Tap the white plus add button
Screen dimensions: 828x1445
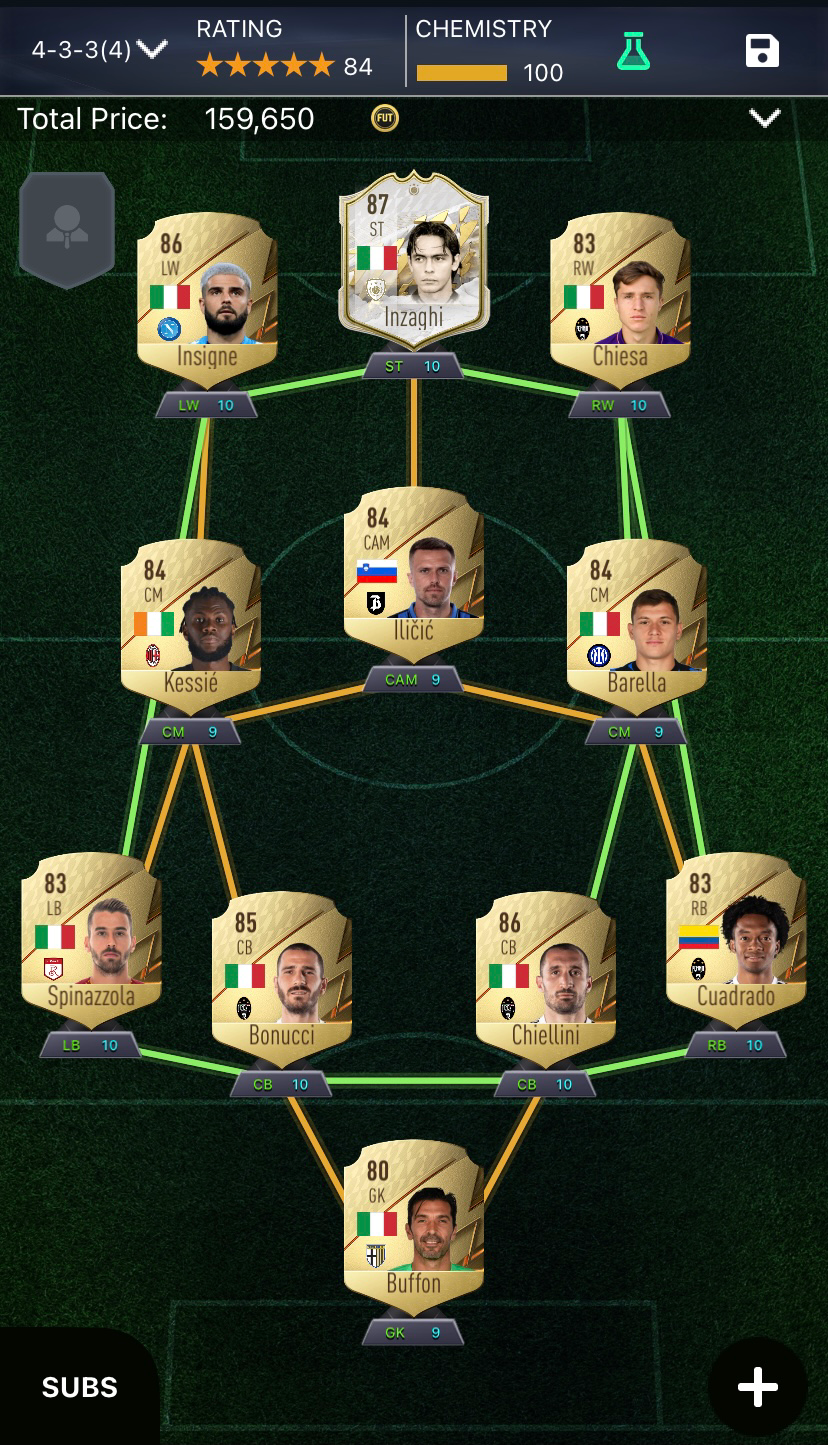757,1387
